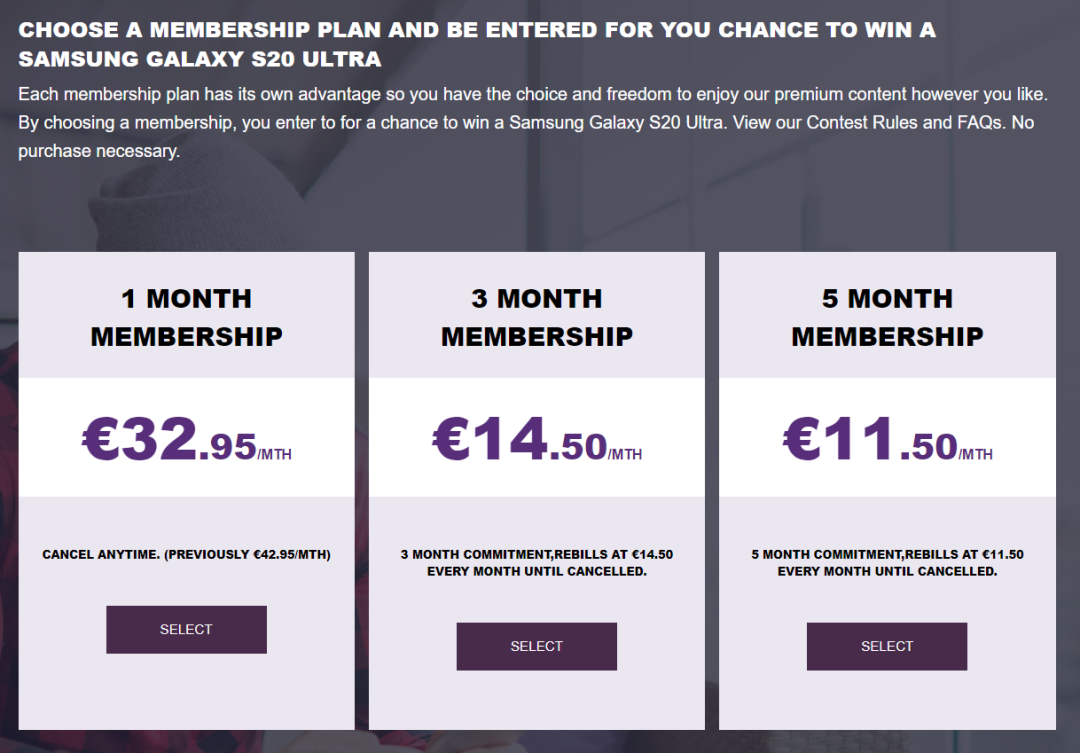Viewport: 1080px width, 753px height.
Task: Click the 3 month commitment rebill notice
Action: tap(537, 563)
